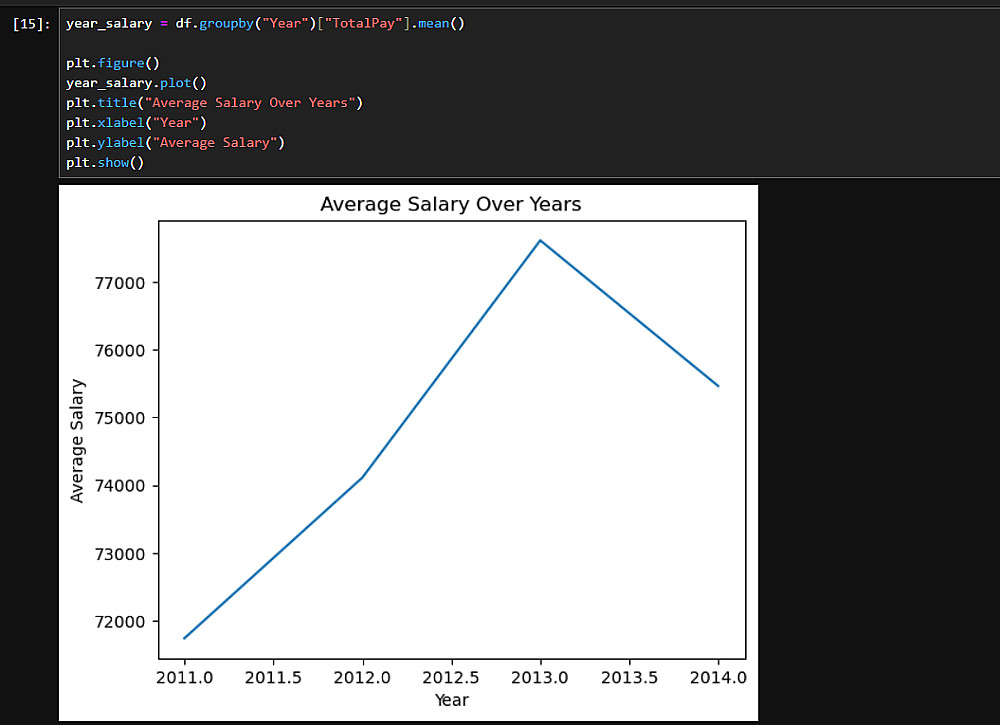Click the cell execution prompt [15]
1000x725 pixels.
[32, 23]
